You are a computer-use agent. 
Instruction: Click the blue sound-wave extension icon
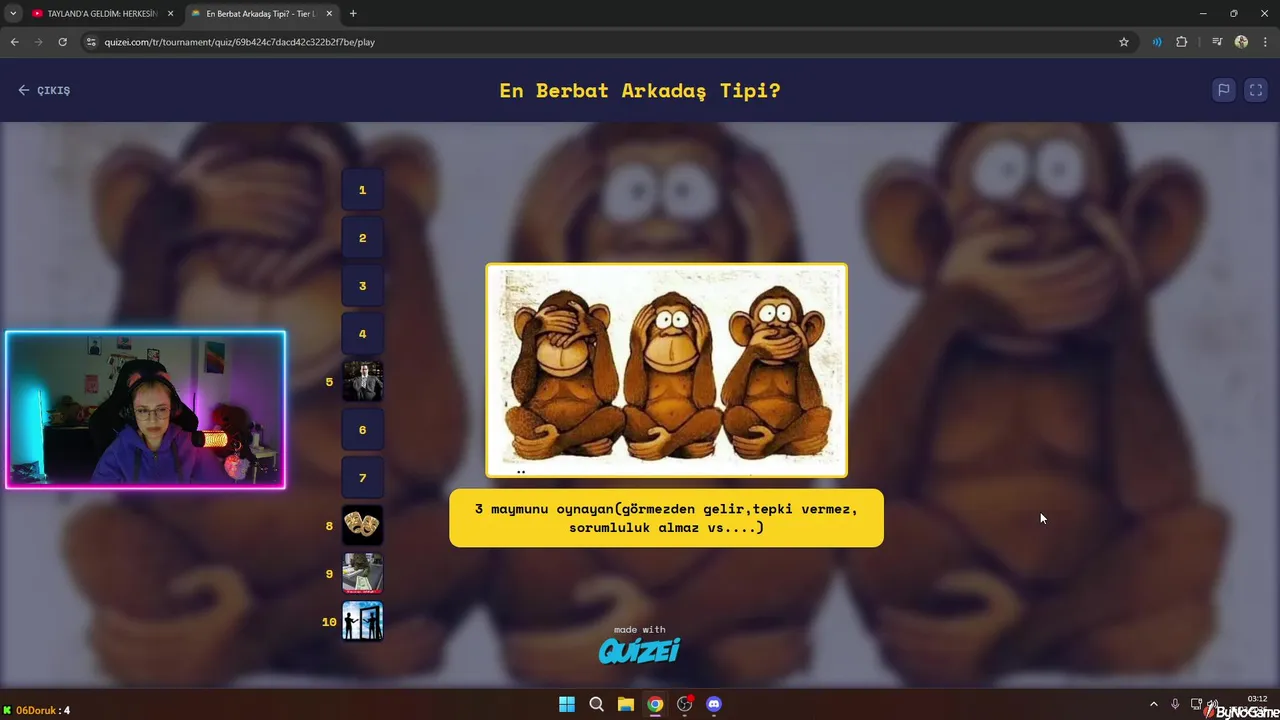1157,42
